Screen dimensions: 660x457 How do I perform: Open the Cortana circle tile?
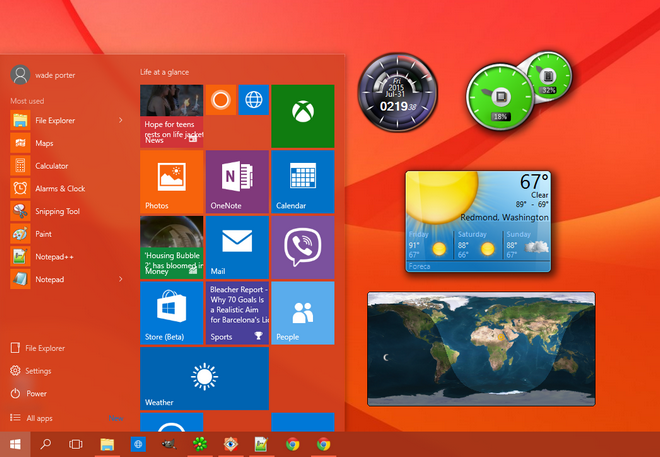coord(221,100)
